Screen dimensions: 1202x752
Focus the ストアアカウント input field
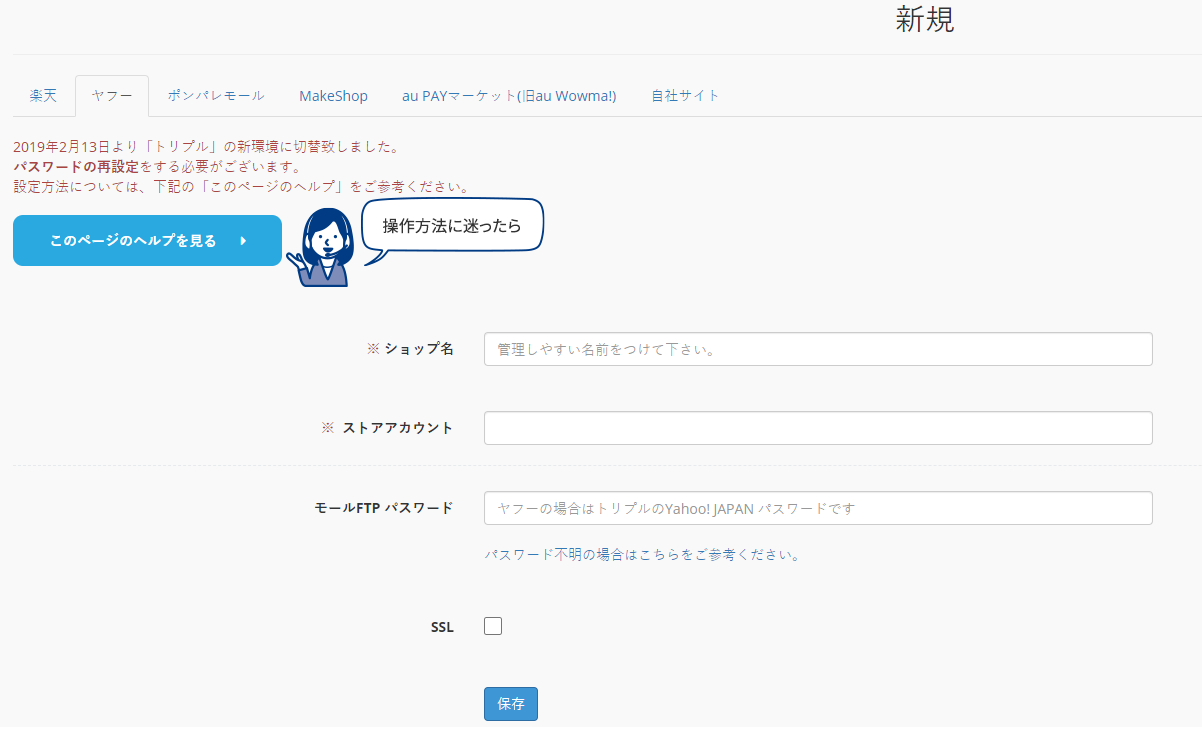tap(818, 428)
